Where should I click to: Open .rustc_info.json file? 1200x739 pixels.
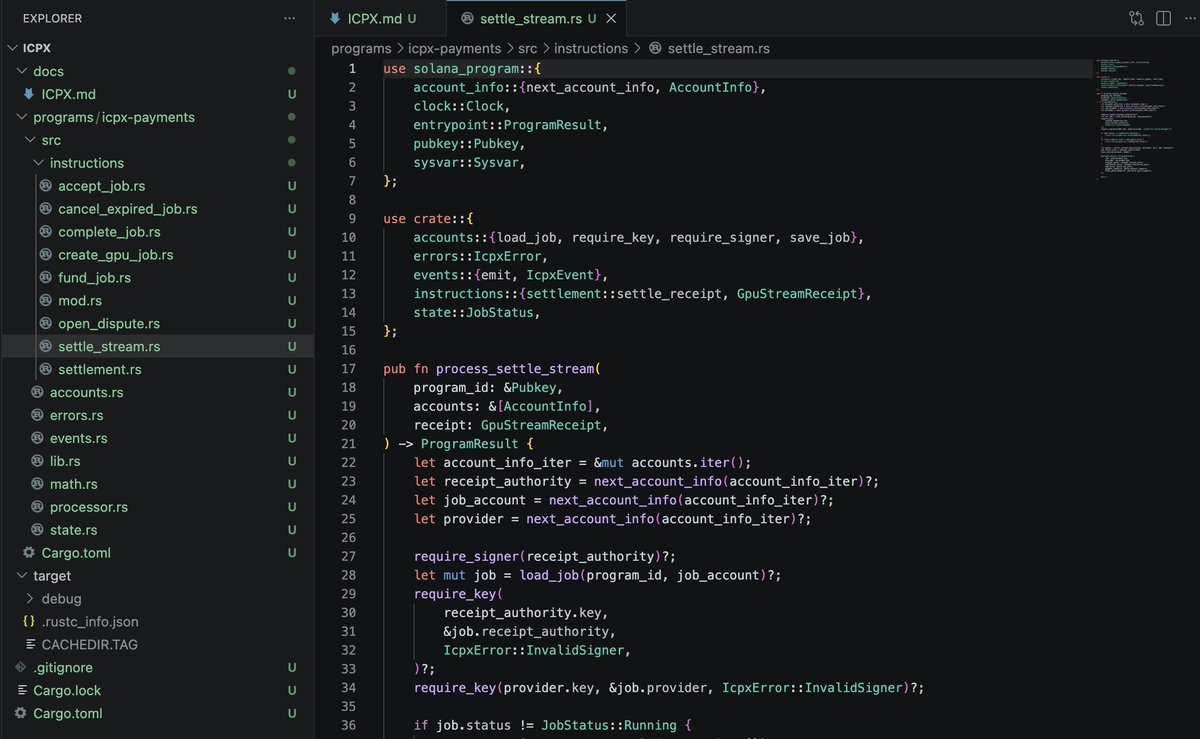click(90, 622)
